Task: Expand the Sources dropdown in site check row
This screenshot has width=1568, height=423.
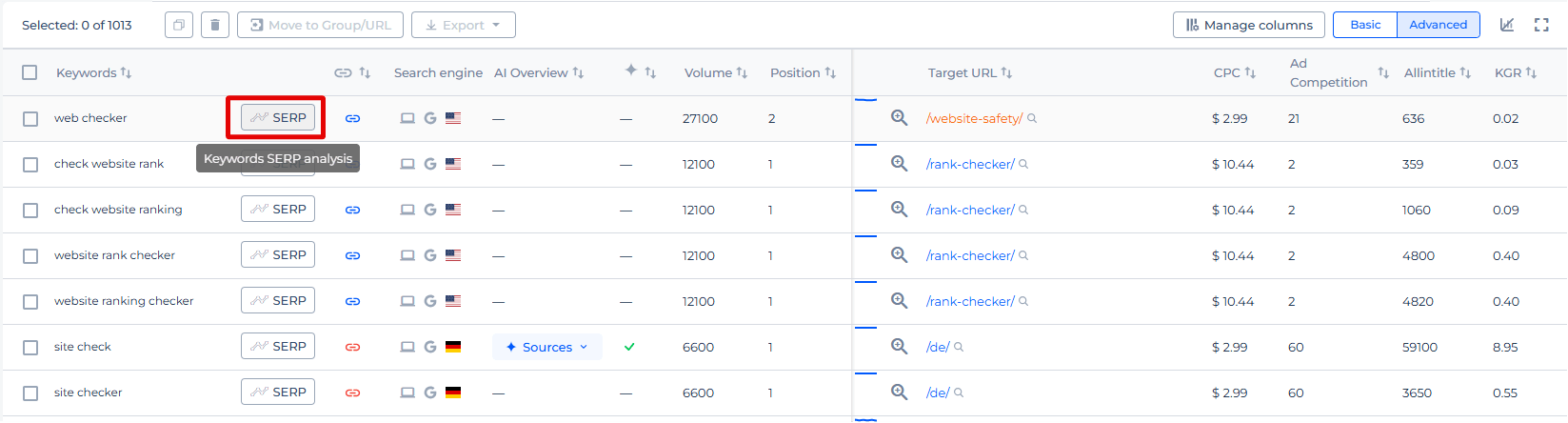Action: 547,347
